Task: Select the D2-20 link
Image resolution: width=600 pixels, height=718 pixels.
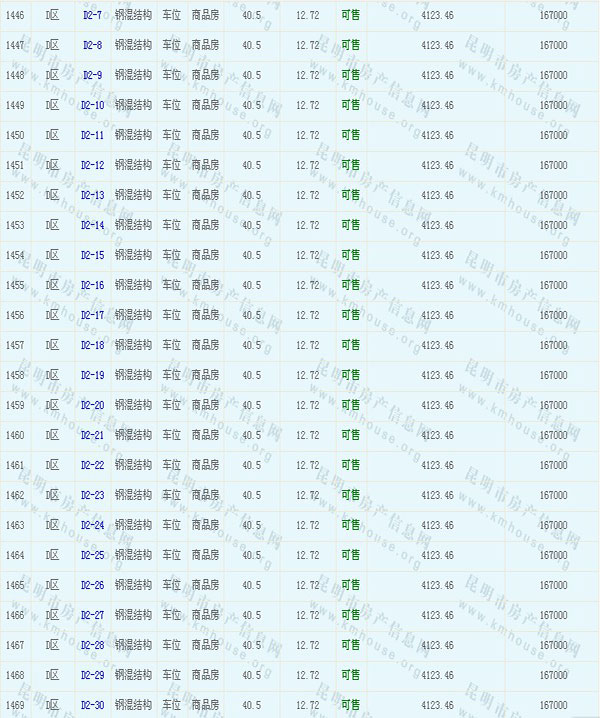Action: [x=92, y=406]
